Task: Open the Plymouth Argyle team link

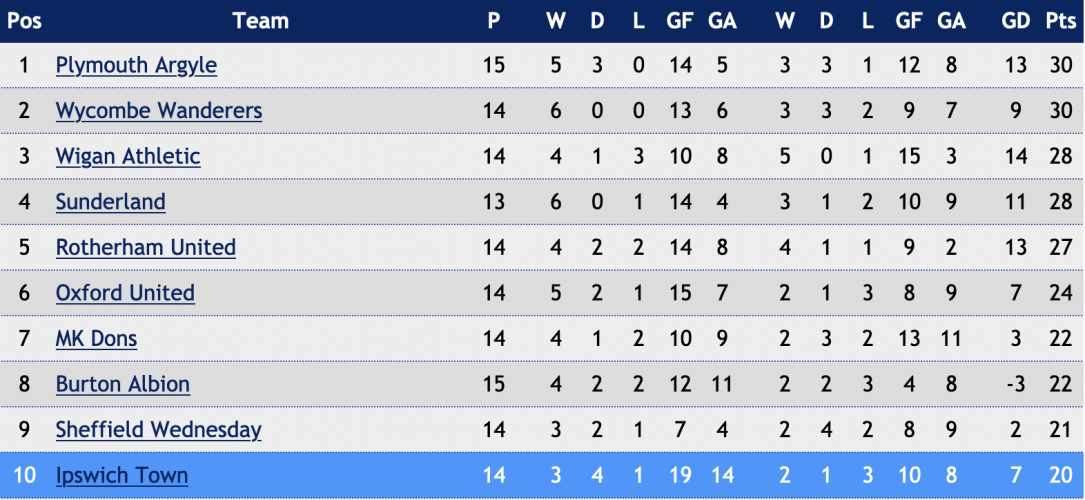Action: [136, 66]
